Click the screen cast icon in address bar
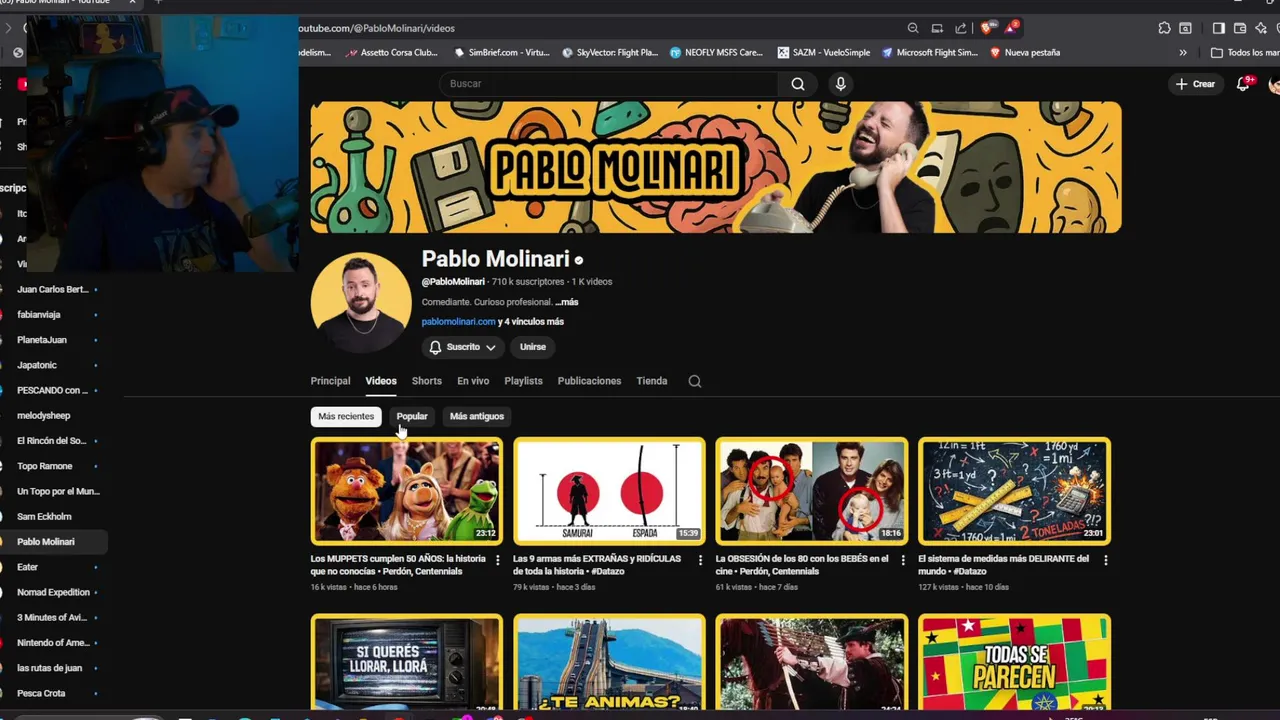This screenshot has width=1280, height=720. (x=937, y=28)
